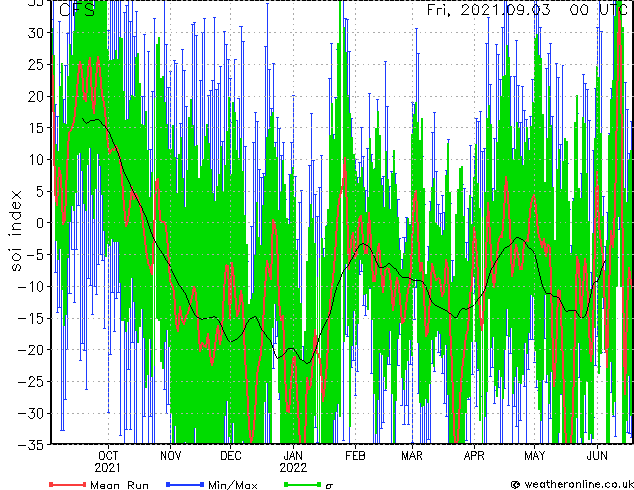Click the JAN month label
This screenshot has height=490, width=634.
point(293,456)
